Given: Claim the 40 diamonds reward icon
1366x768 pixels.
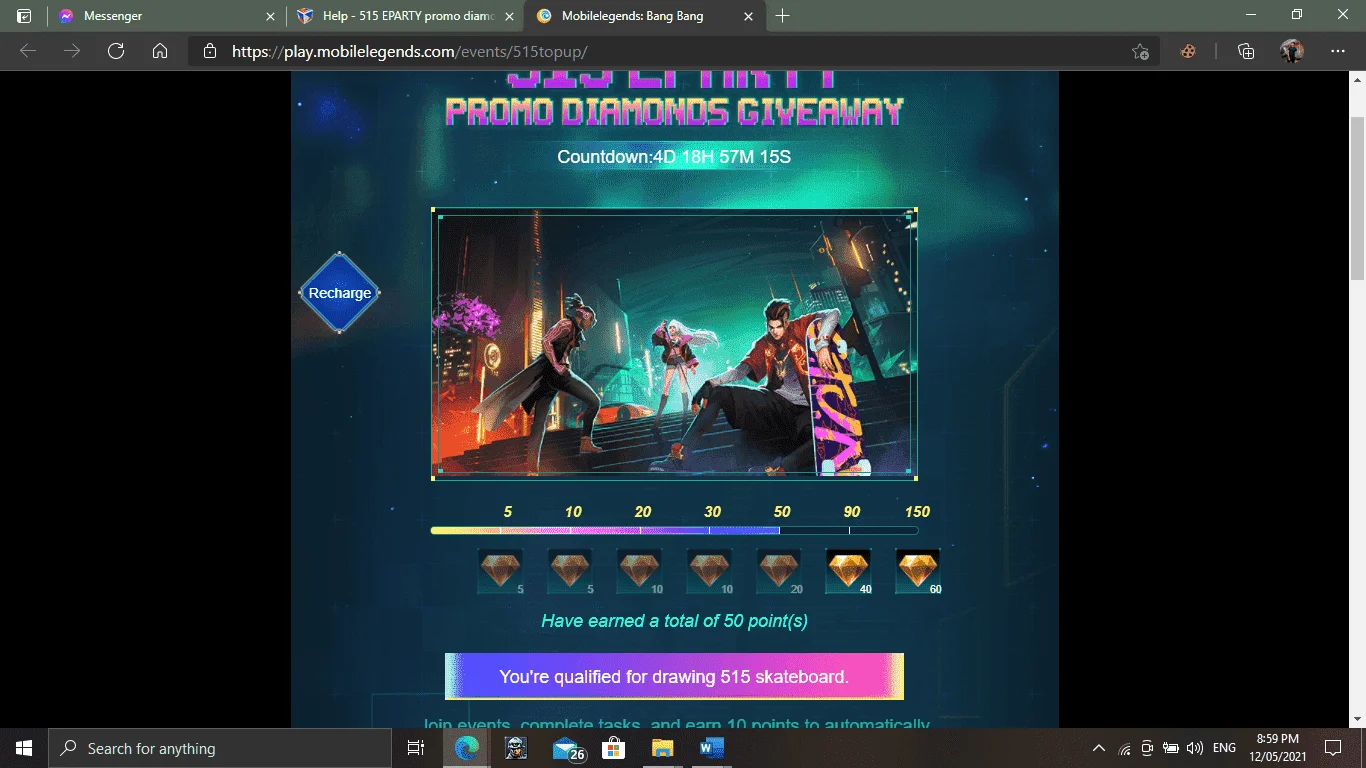Looking at the screenshot, I should coord(848,572).
